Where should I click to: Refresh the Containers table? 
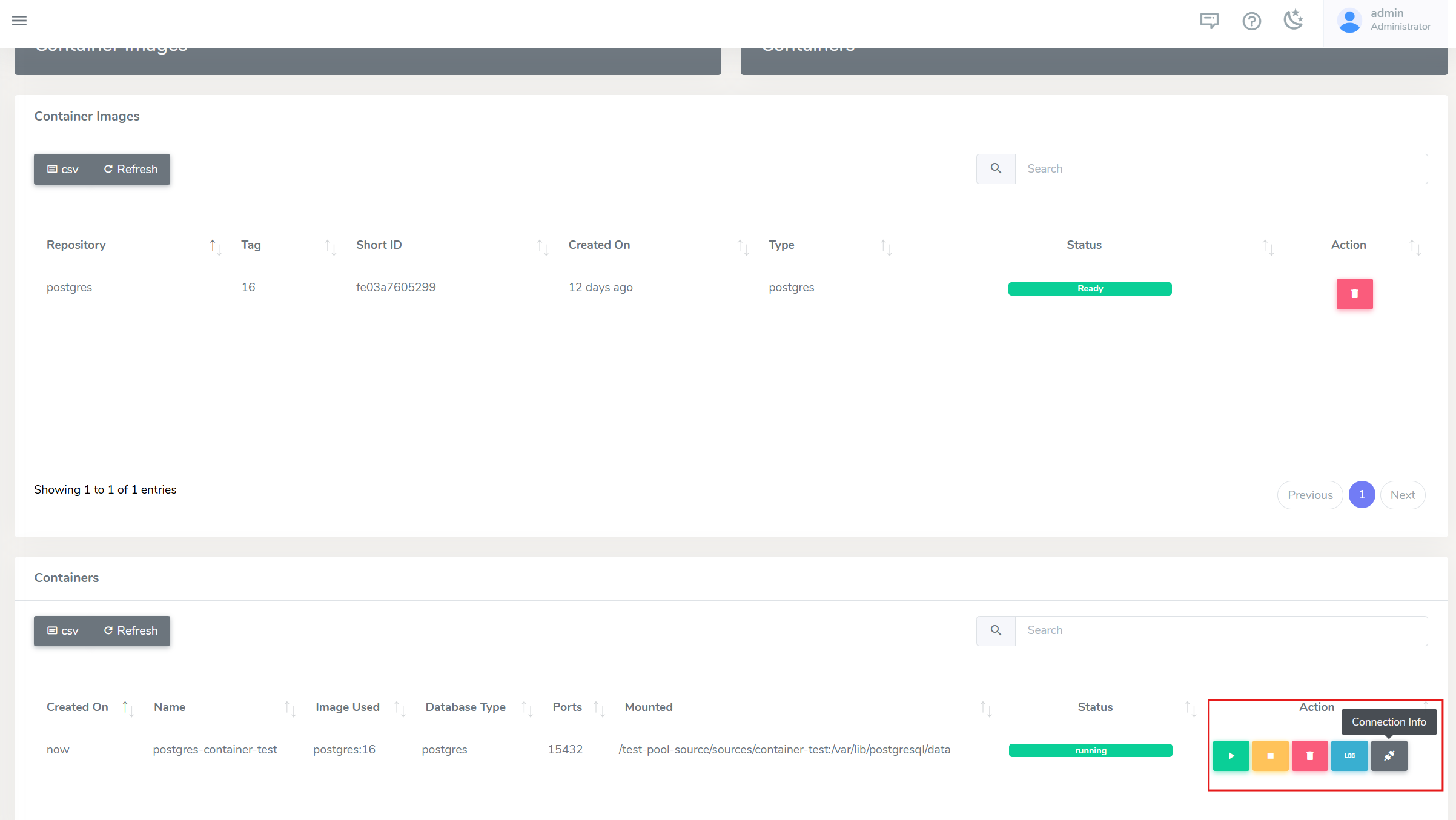[131, 631]
